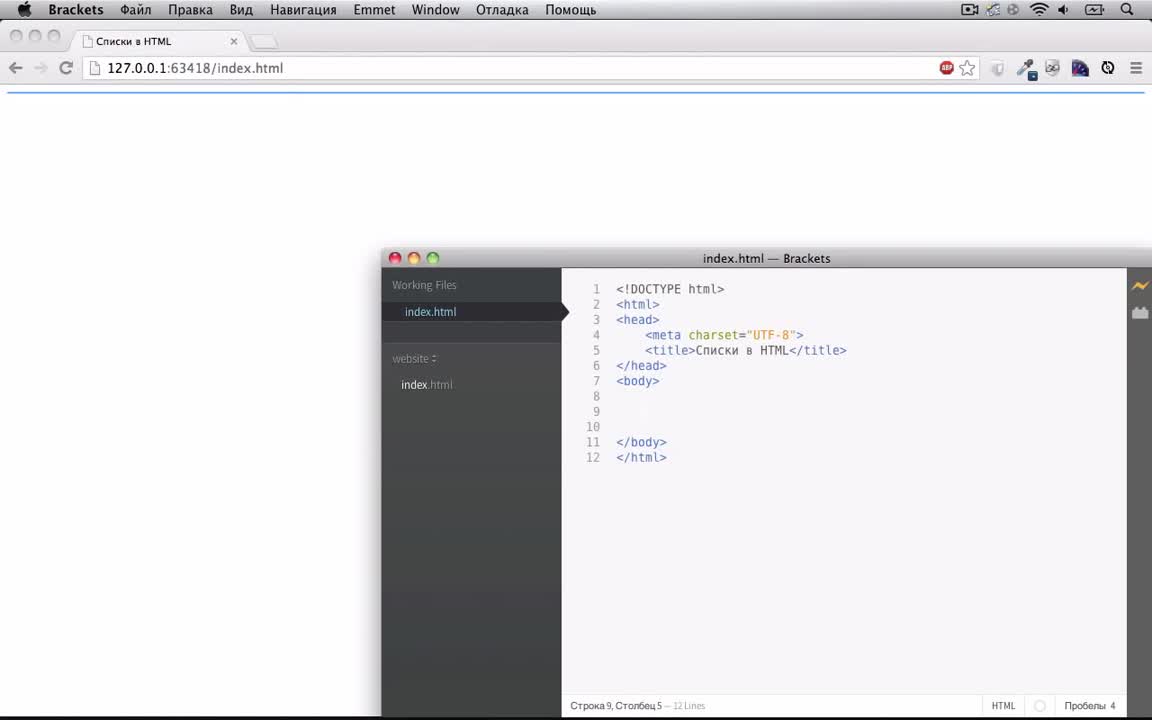1152x720 pixels.
Task: Open the Working Files panel header
Action: [x=424, y=285]
